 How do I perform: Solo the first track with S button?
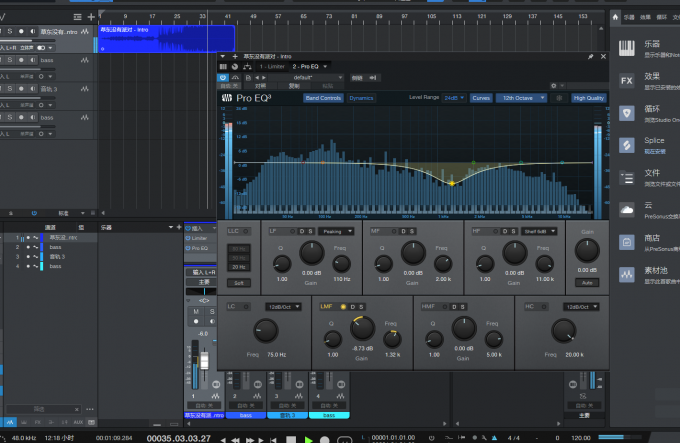[10, 31]
